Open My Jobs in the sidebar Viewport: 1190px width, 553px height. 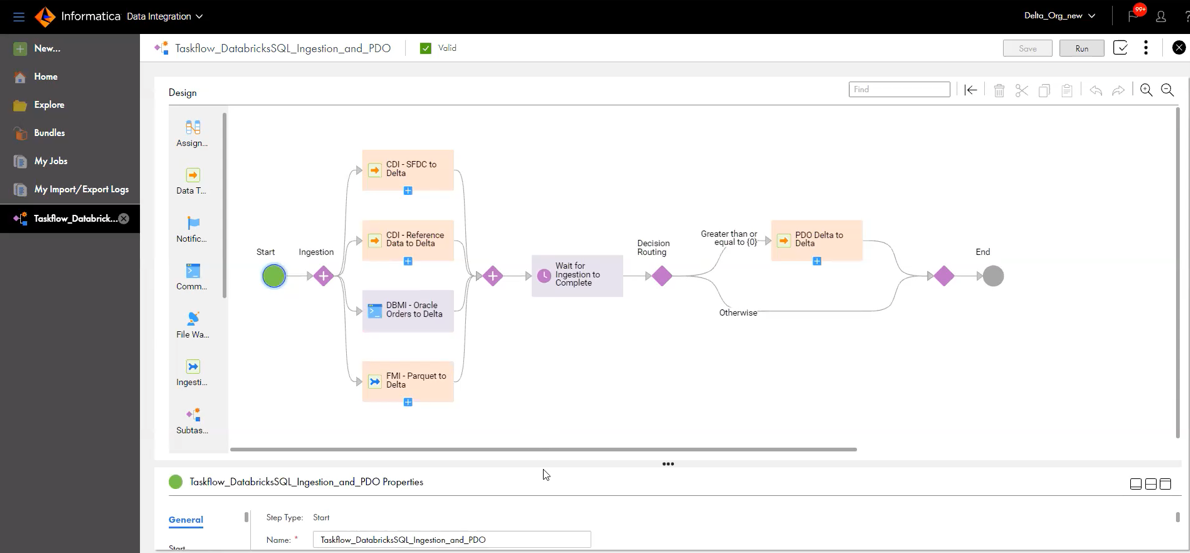point(51,161)
